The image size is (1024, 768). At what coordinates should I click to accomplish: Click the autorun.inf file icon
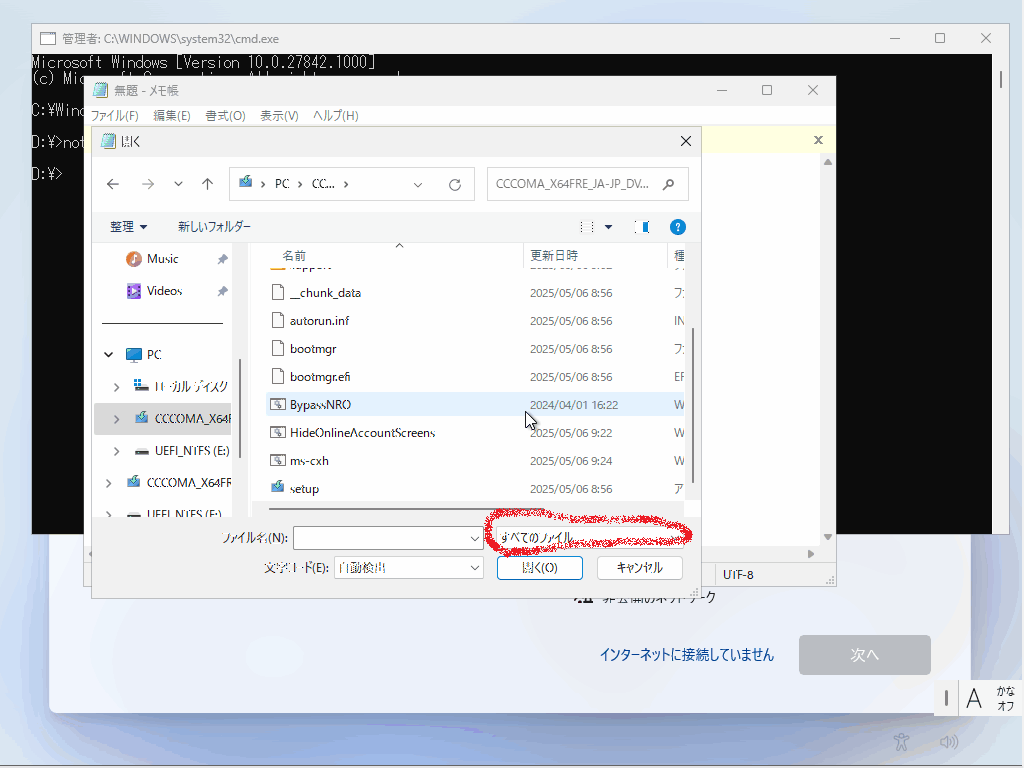pyautogui.click(x=278, y=320)
